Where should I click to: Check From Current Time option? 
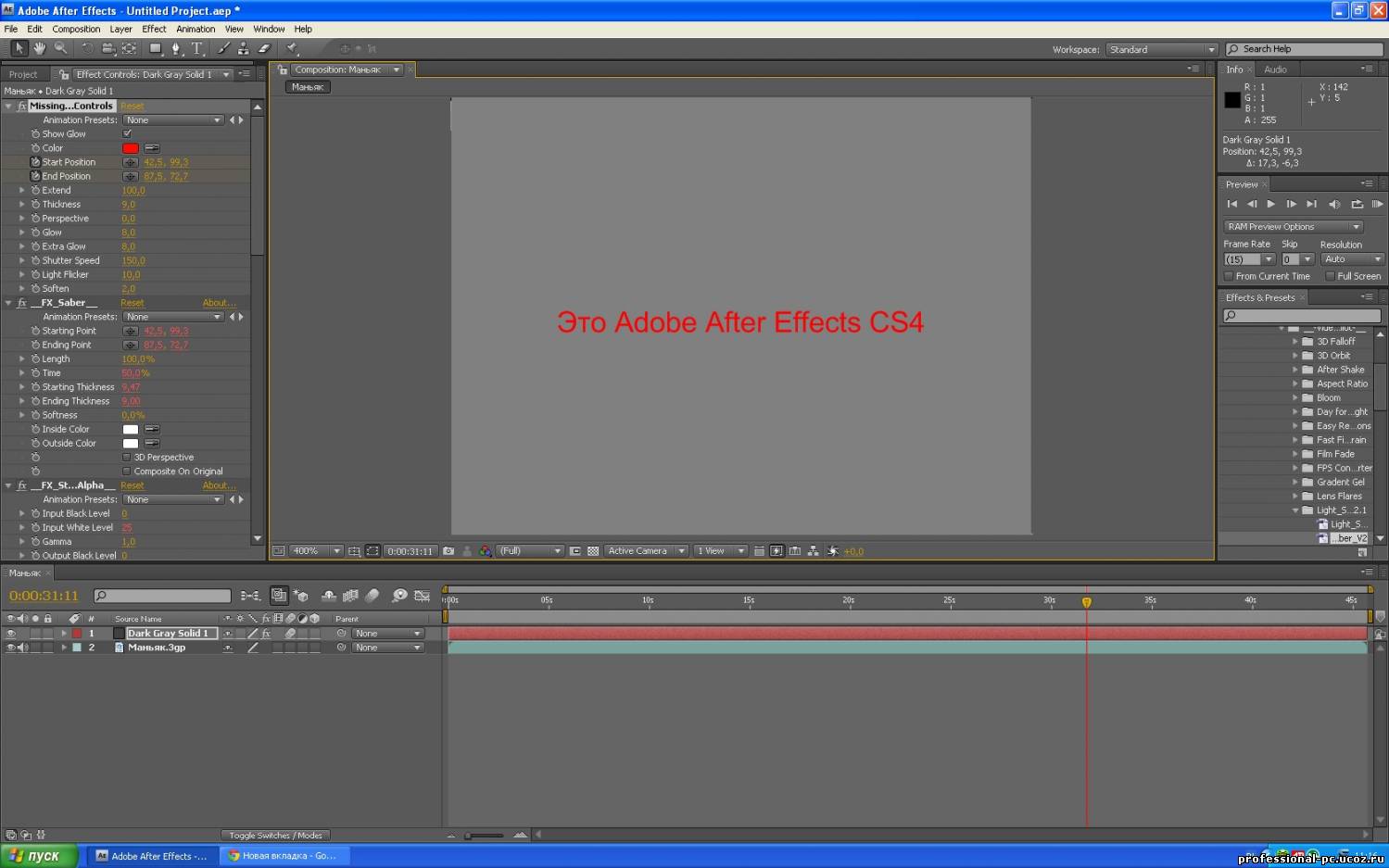pos(1229,276)
